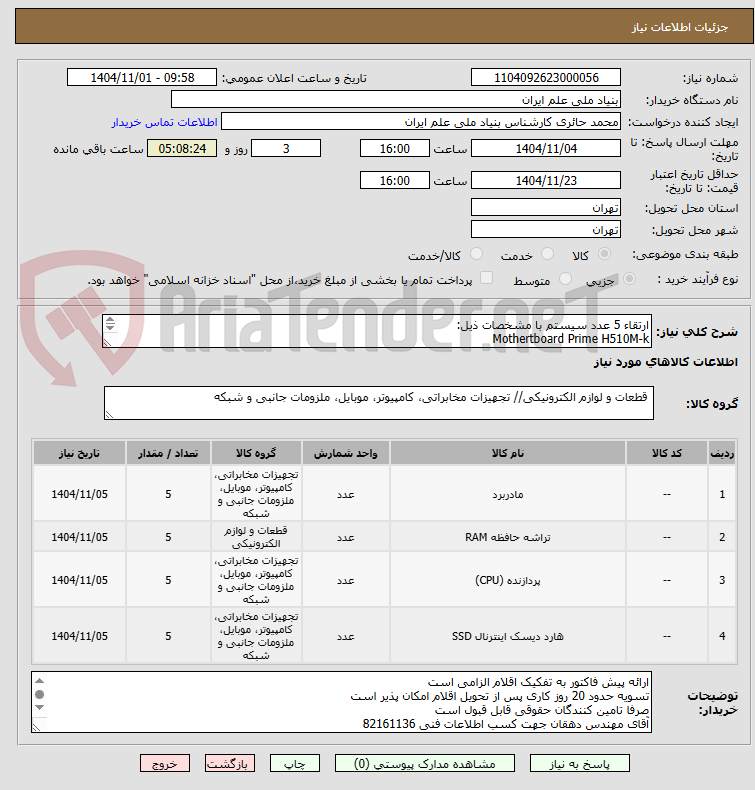The image size is (755, 790).
Task: Click the جزئیات اطلاعات نیاز page title
Action: tap(679, 27)
